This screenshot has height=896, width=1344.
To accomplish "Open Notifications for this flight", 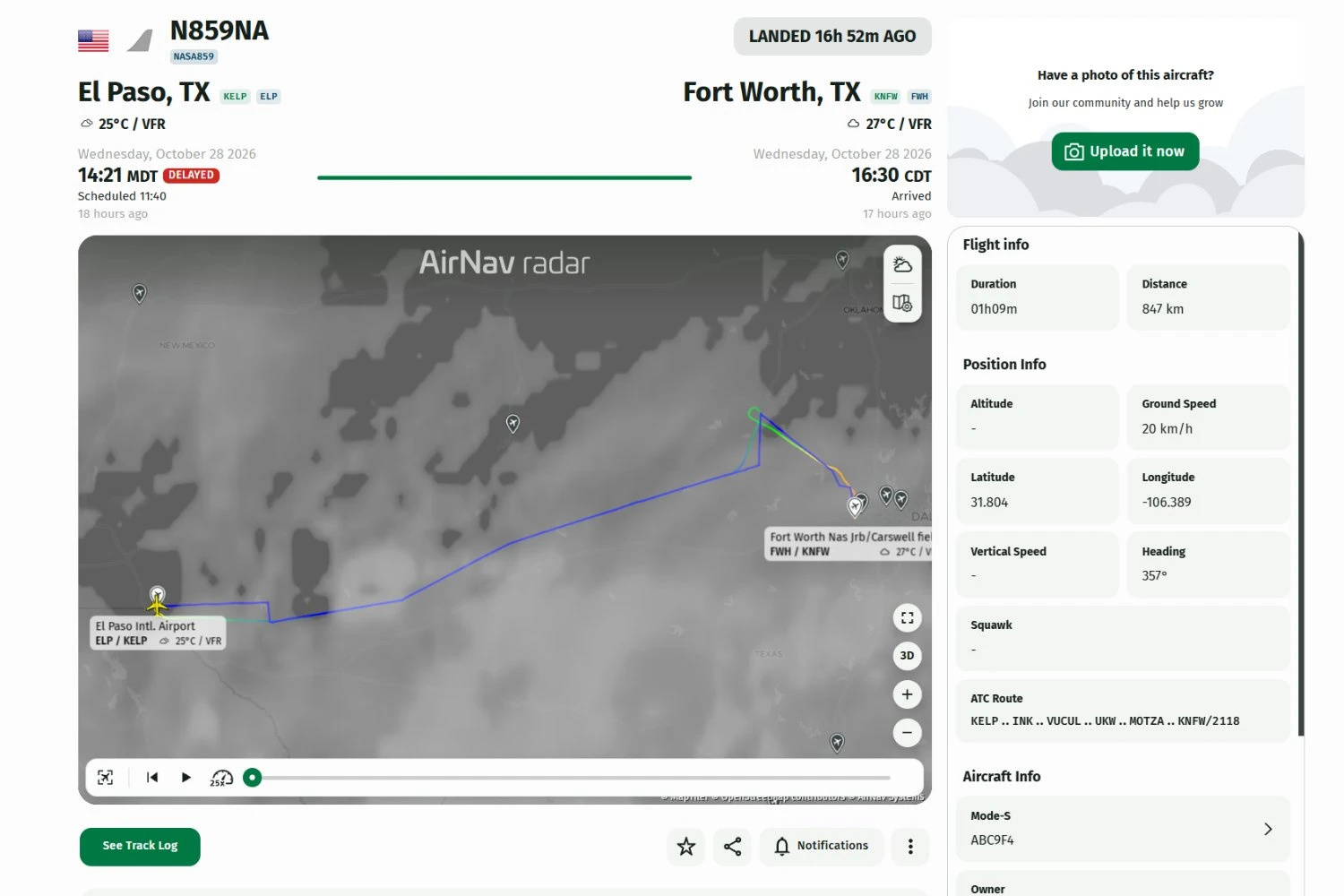I will pyautogui.click(x=822, y=846).
